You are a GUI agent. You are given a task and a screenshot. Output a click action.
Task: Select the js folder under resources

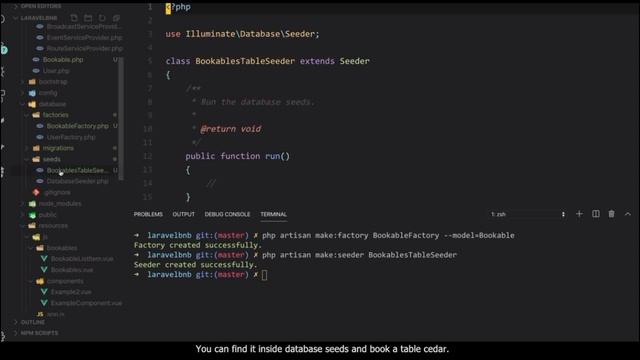click(x=45, y=237)
